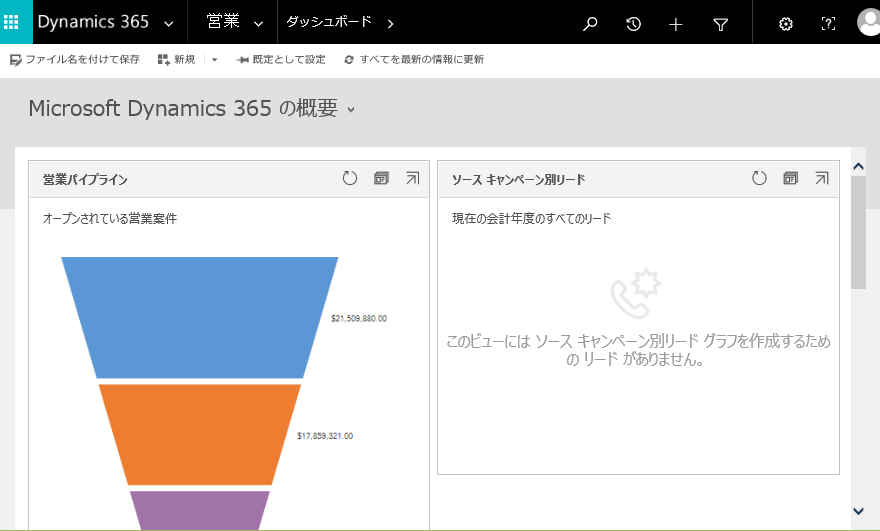
Task: Click the 新規 command button
Action: point(176,59)
